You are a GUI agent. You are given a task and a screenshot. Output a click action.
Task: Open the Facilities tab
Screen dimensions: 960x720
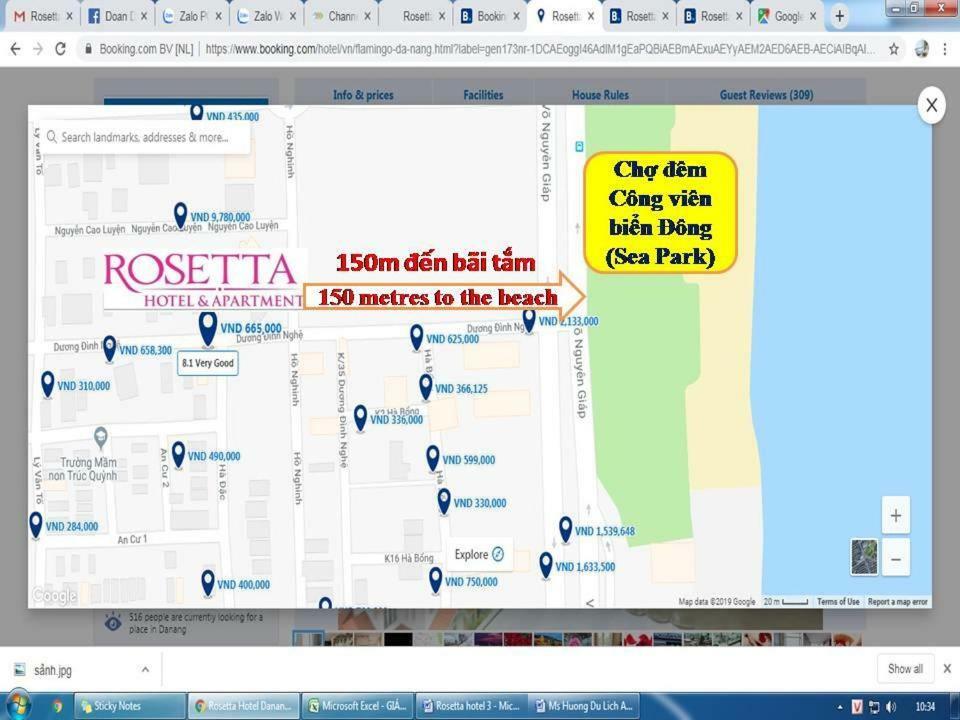pyautogui.click(x=483, y=95)
